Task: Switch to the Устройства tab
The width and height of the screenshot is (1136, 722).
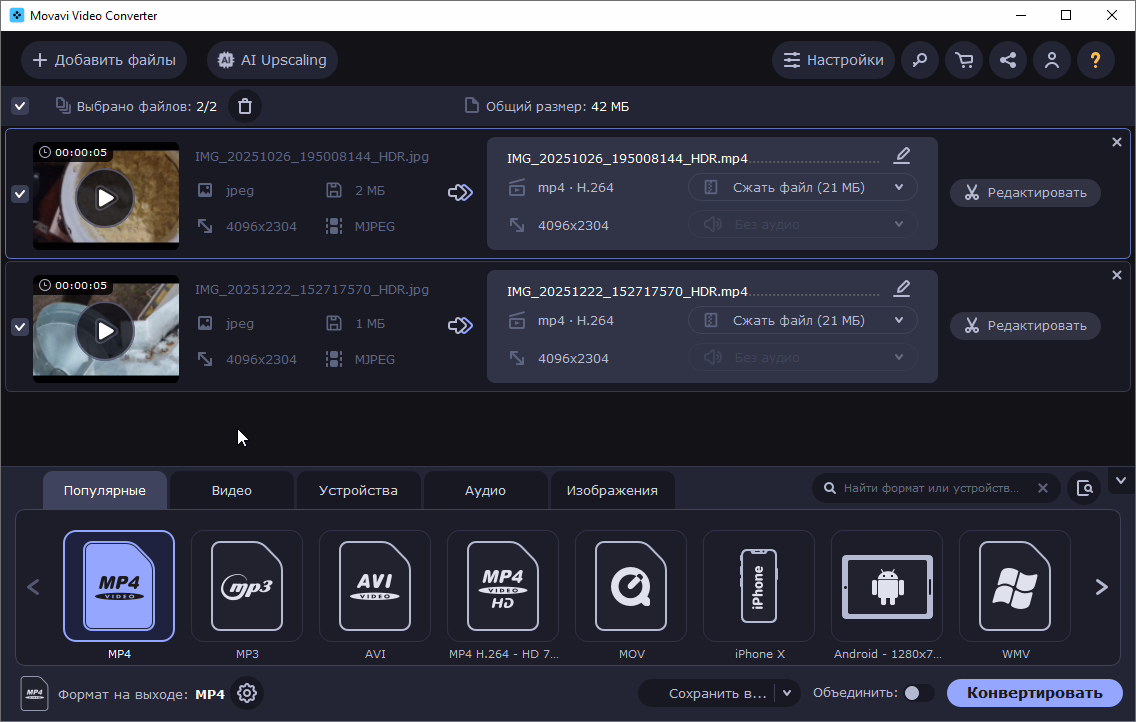Action: (358, 490)
